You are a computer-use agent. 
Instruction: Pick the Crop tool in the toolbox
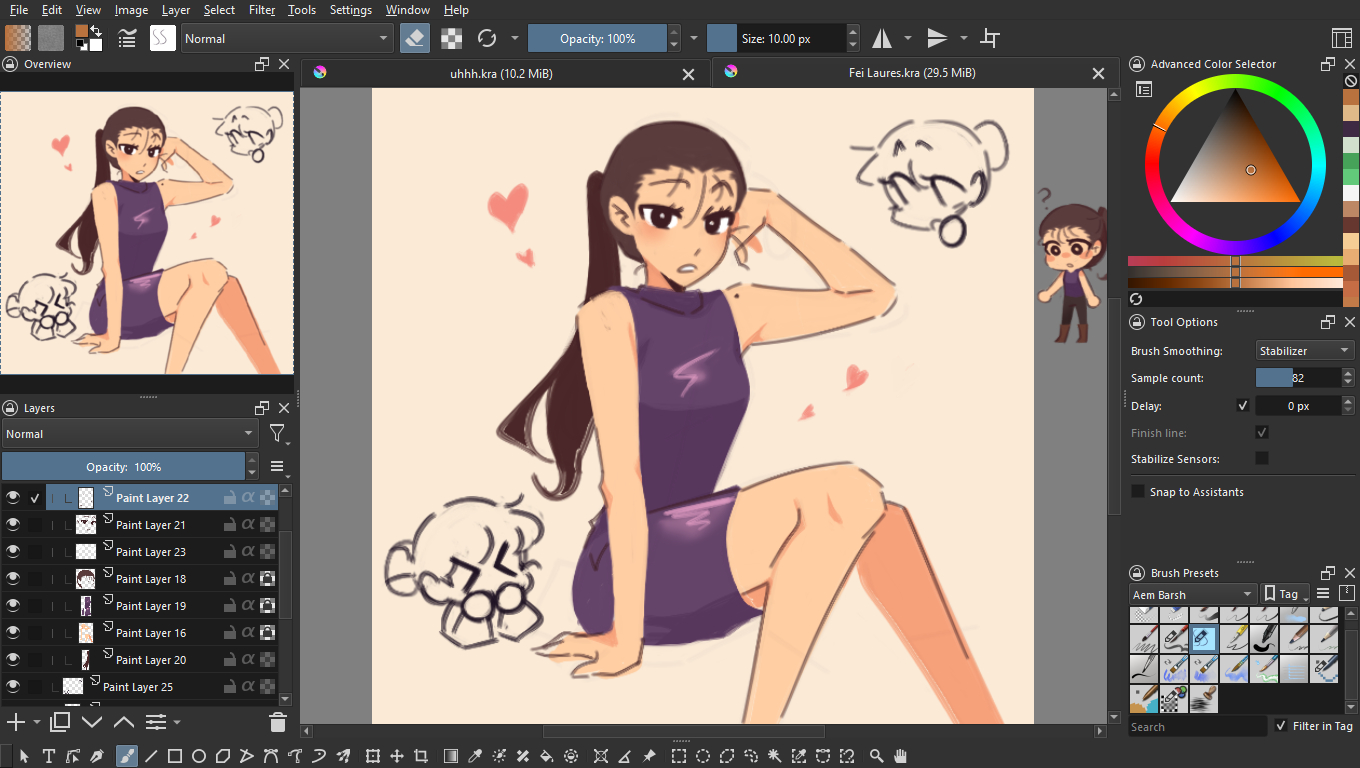(421, 756)
